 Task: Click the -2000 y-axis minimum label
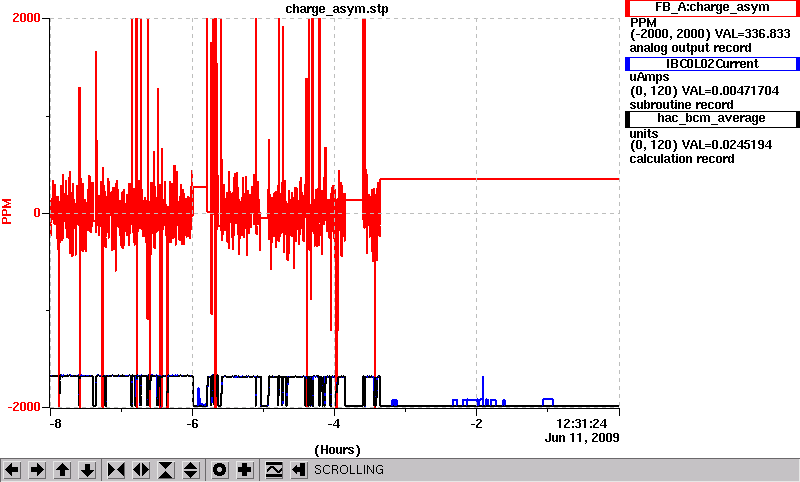pyautogui.click(x=23, y=407)
